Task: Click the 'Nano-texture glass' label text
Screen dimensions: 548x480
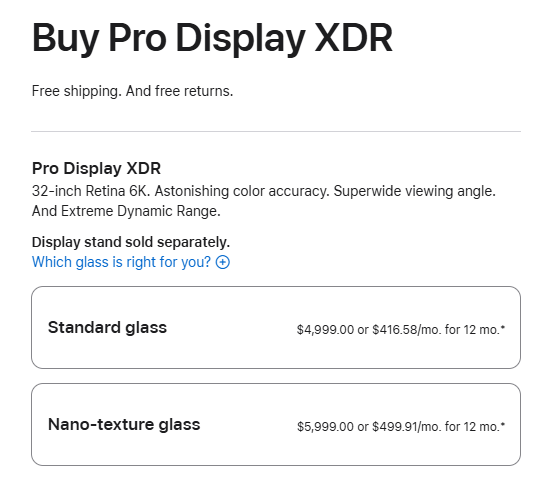Action: [124, 424]
